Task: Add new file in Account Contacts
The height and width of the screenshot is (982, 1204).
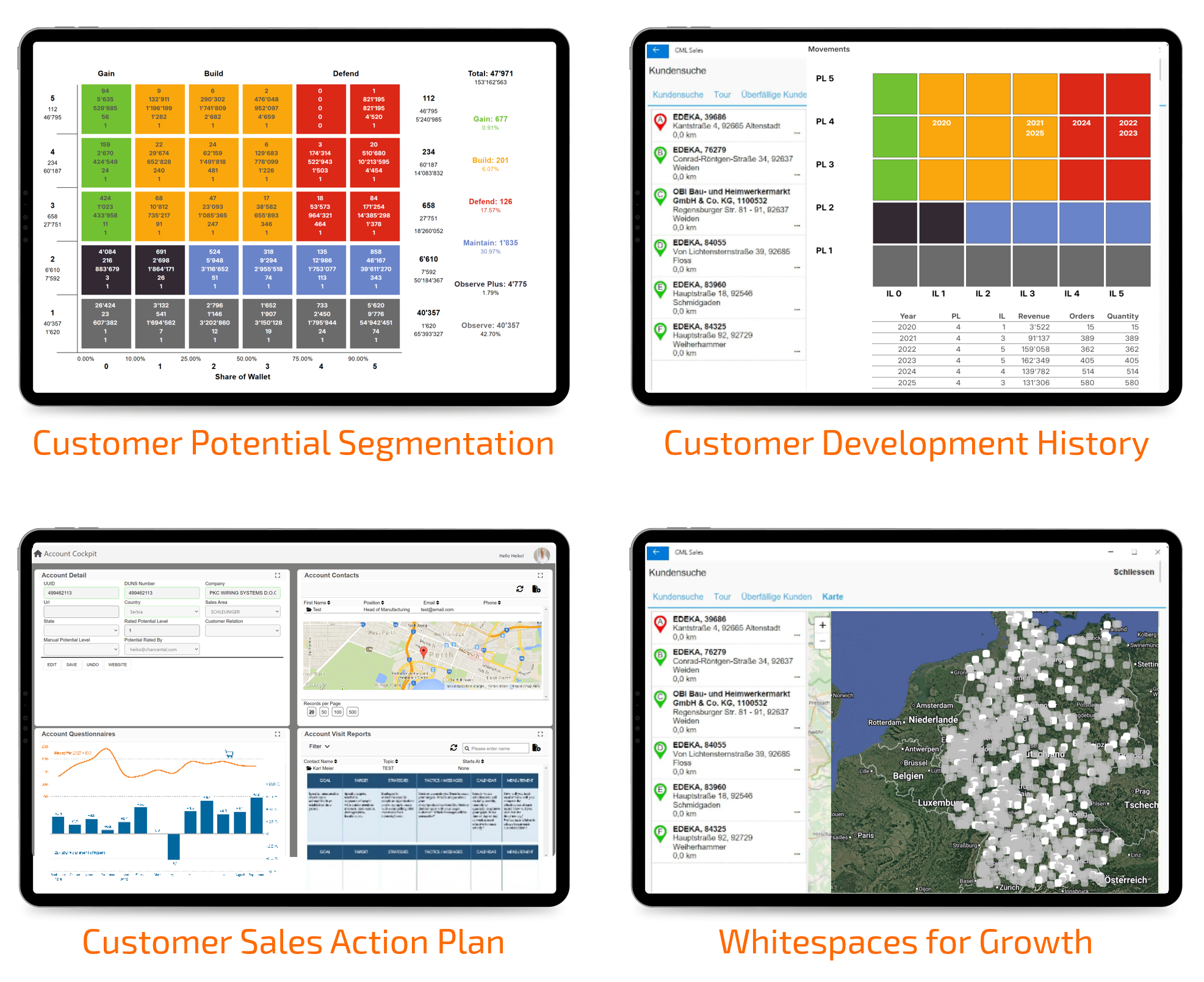Action: [536, 589]
